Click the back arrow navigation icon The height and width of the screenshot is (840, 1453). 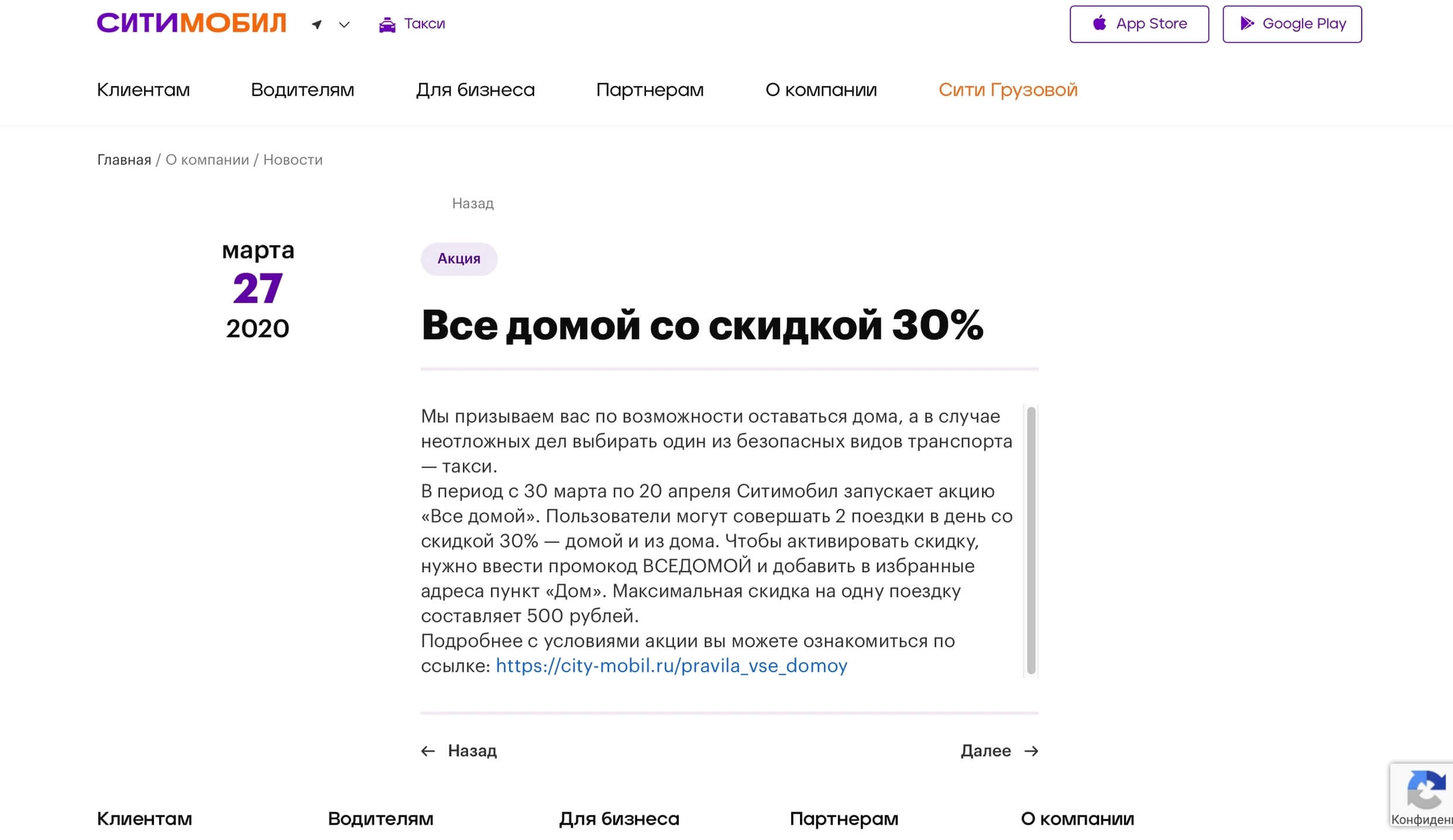(429, 750)
